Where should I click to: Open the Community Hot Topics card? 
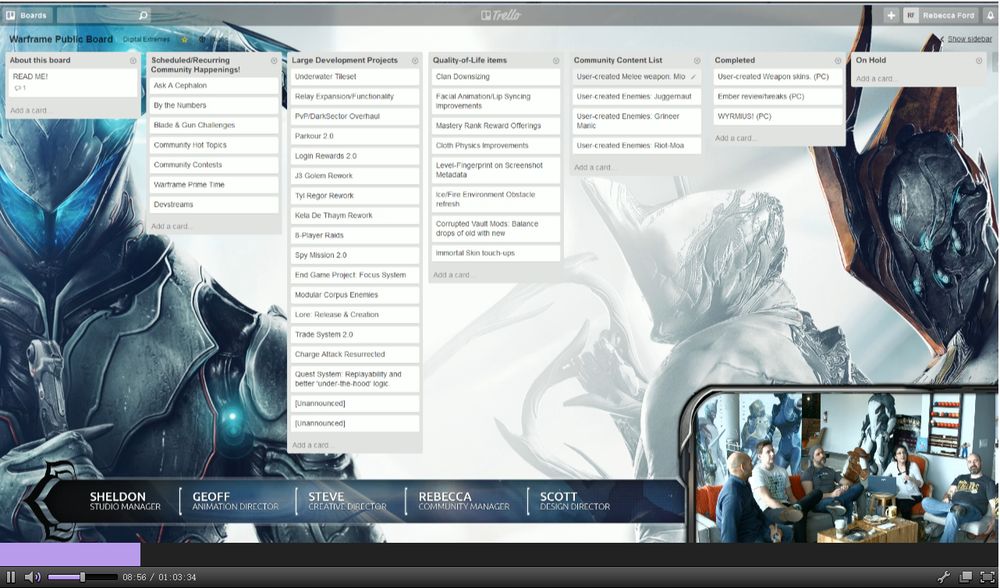pyautogui.click(x=214, y=145)
